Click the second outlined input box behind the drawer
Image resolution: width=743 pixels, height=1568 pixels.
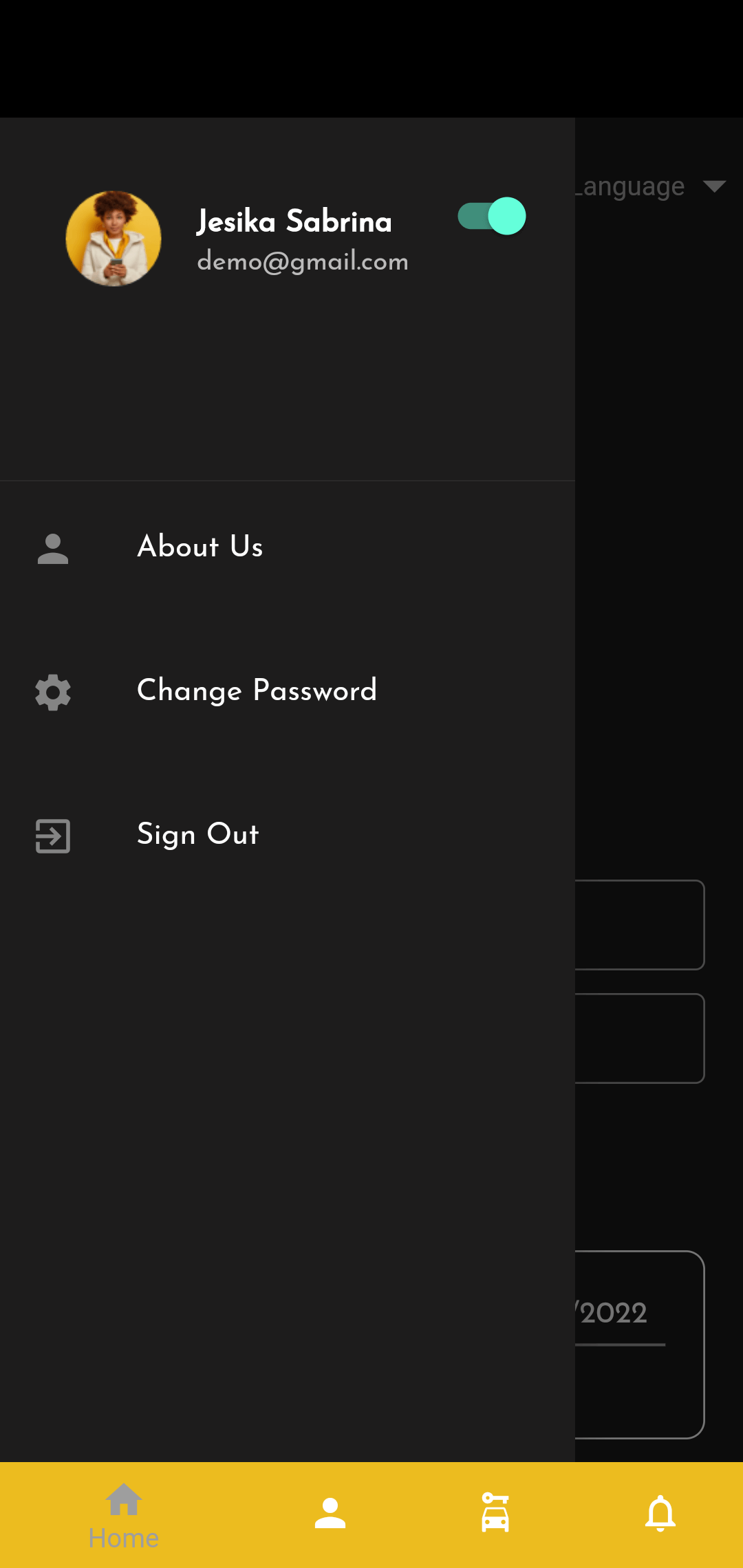(x=640, y=1038)
